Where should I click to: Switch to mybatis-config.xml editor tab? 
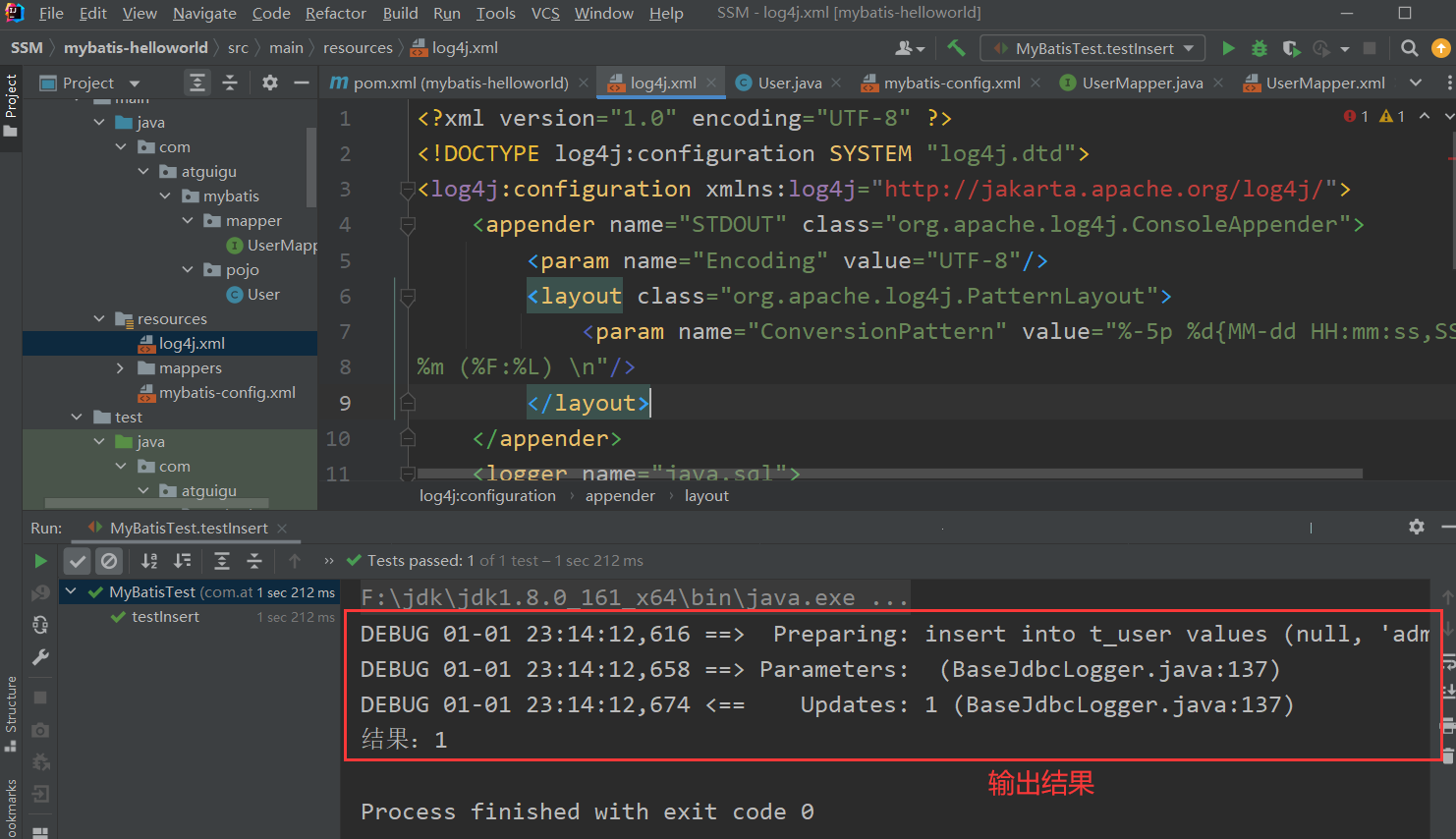coord(951,83)
